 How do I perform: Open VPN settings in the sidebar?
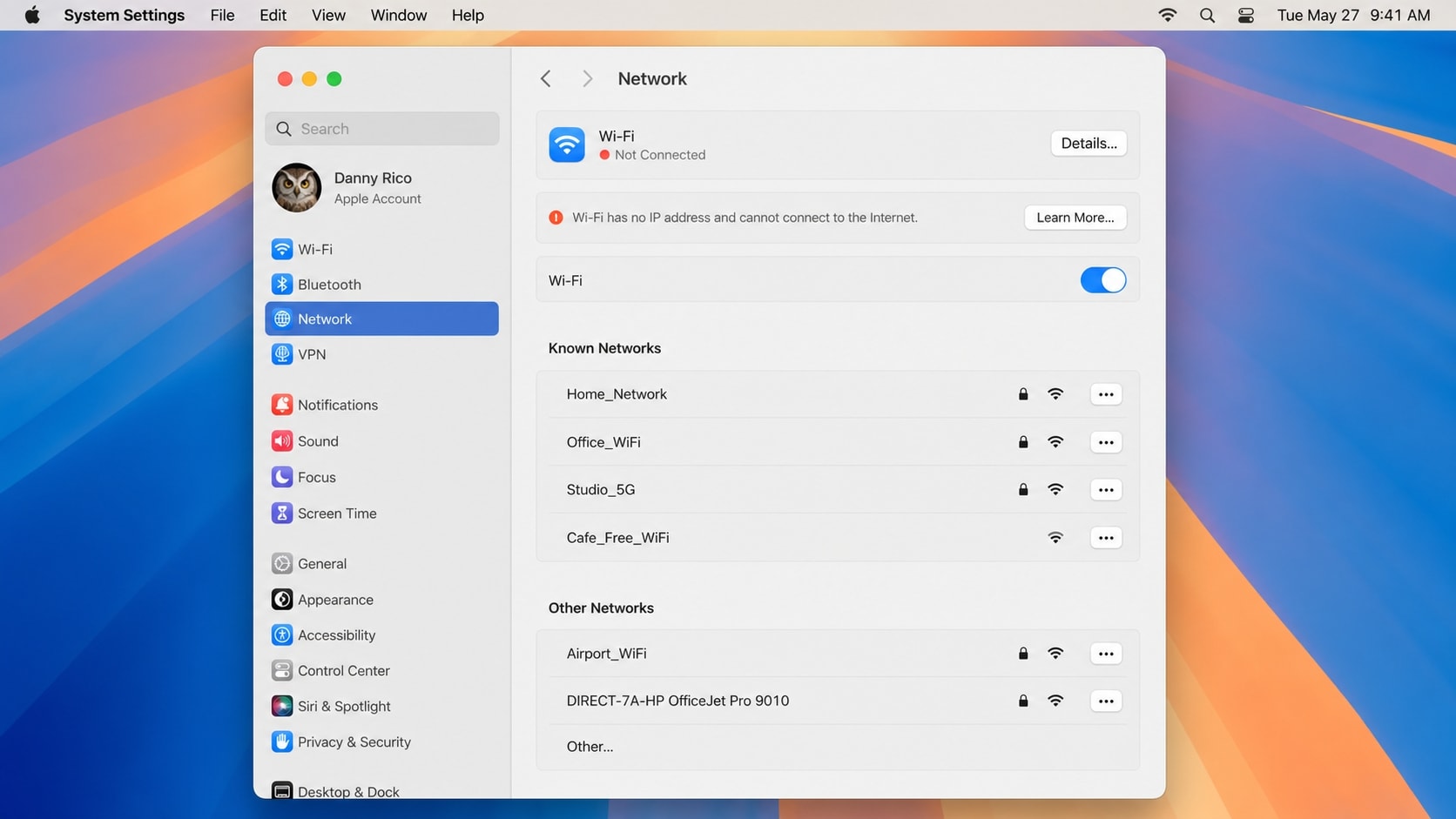pos(381,354)
